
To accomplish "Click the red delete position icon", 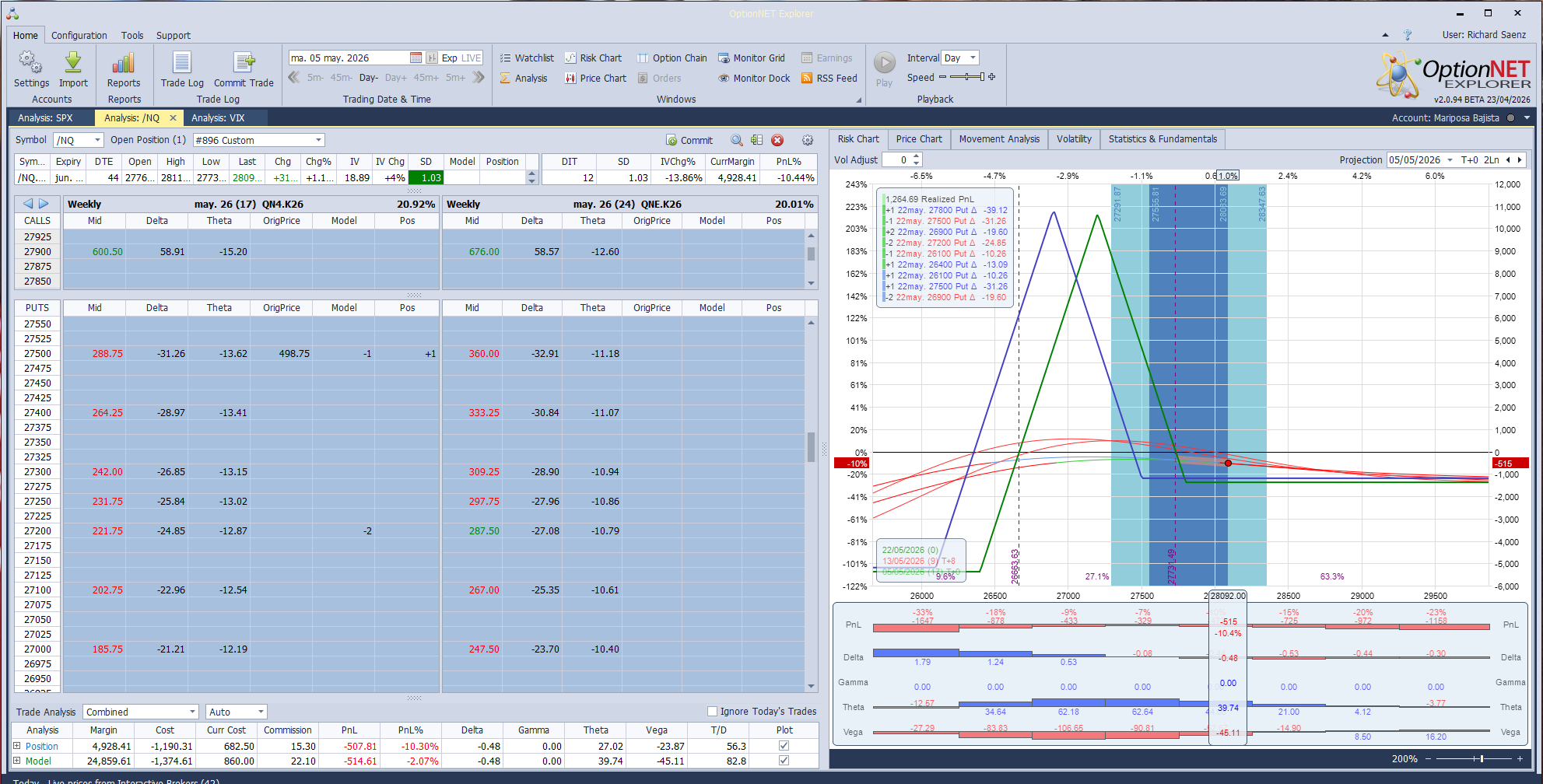I will pos(777,140).
